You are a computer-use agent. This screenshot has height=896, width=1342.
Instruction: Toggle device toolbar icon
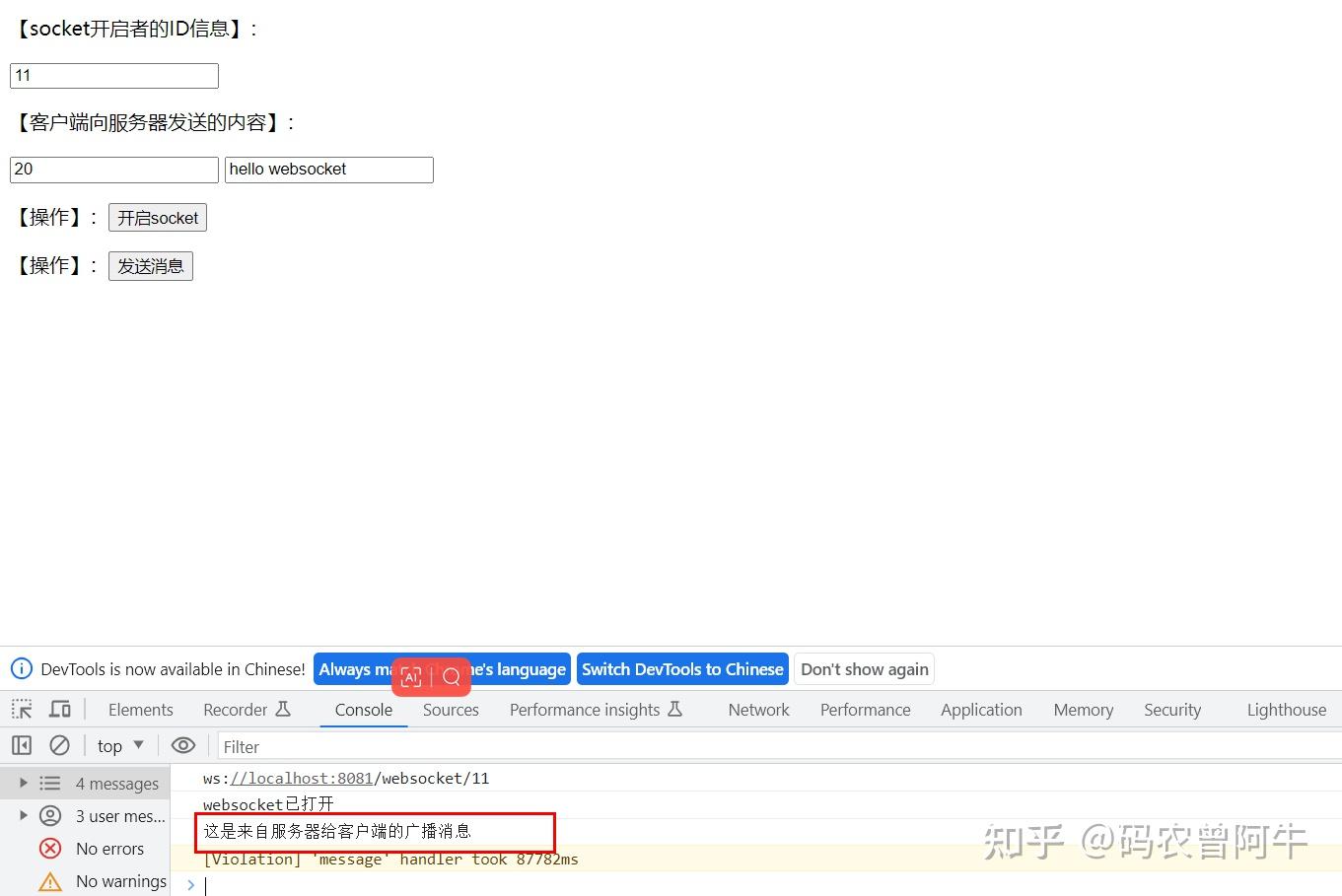pos(59,709)
